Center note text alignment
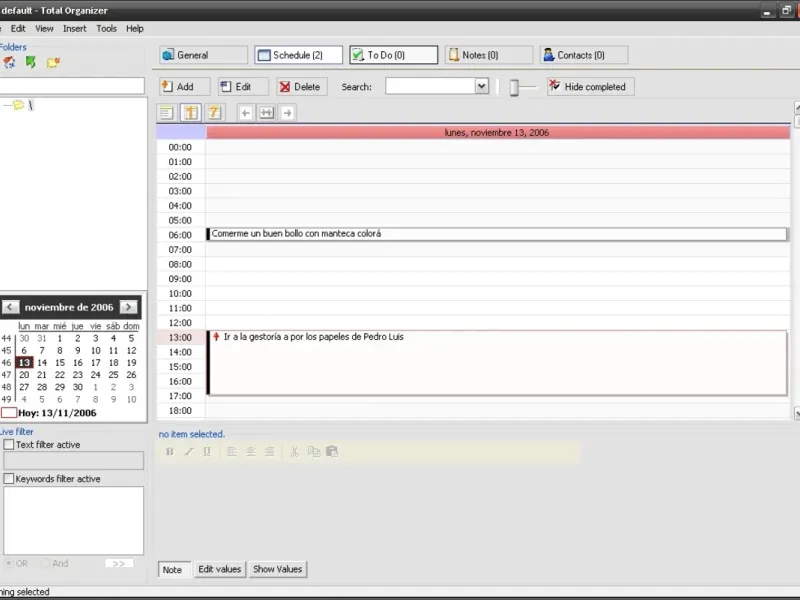The image size is (800, 600). click(251, 452)
